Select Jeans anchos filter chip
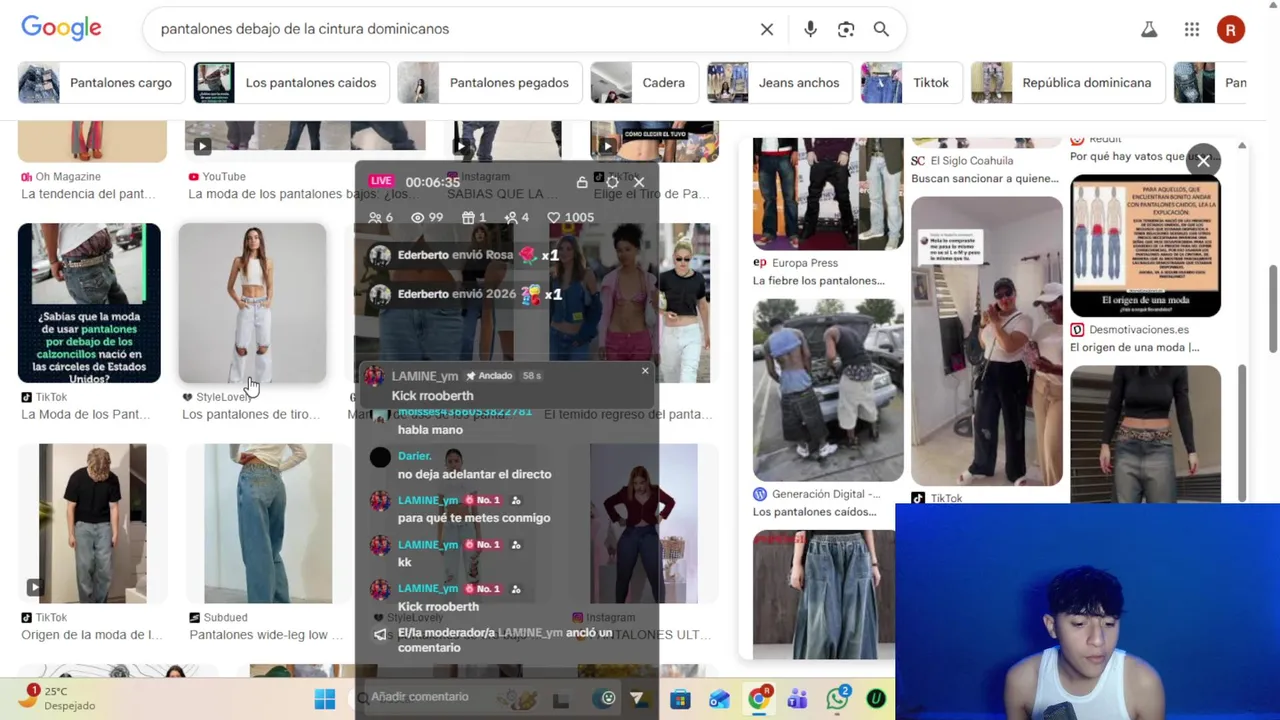 [779, 83]
